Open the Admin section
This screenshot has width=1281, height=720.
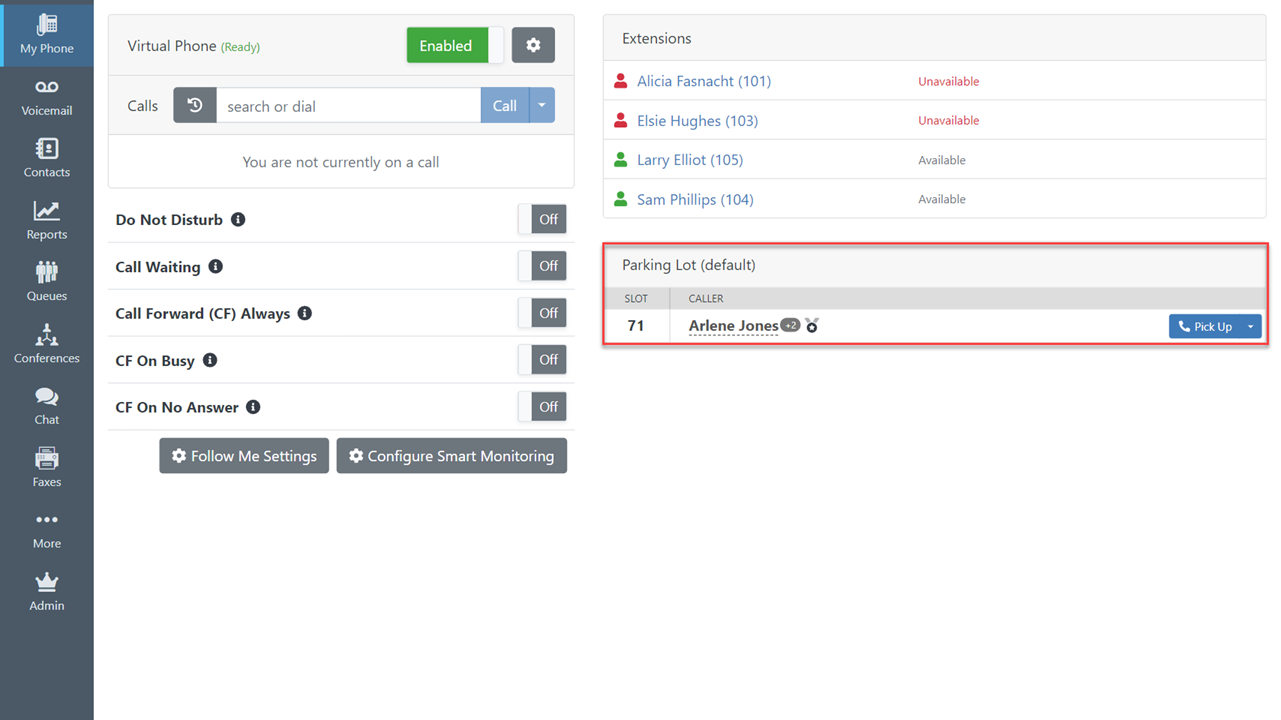pyautogui.click(x=47, y=592)
